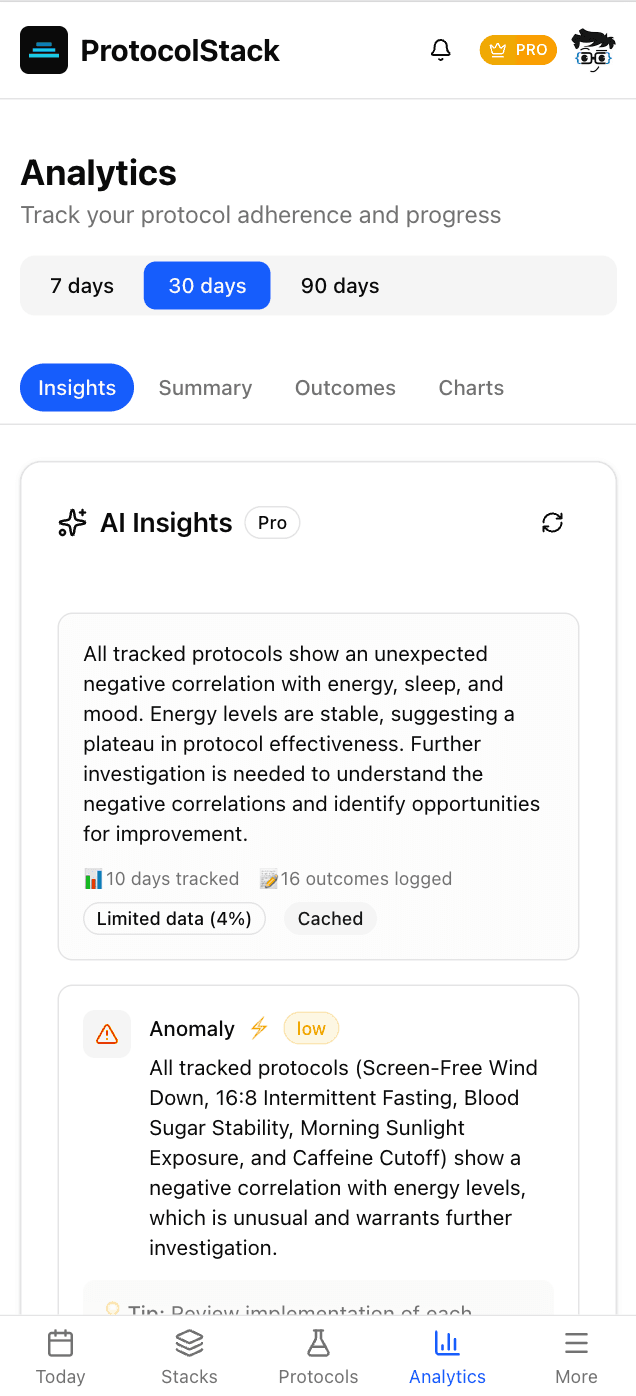Image resolution: width=636 pixels, height=1396 pixels.
Task: Tap the lightning bolt next to Anomaly
Action: [x=259, y=1028]
